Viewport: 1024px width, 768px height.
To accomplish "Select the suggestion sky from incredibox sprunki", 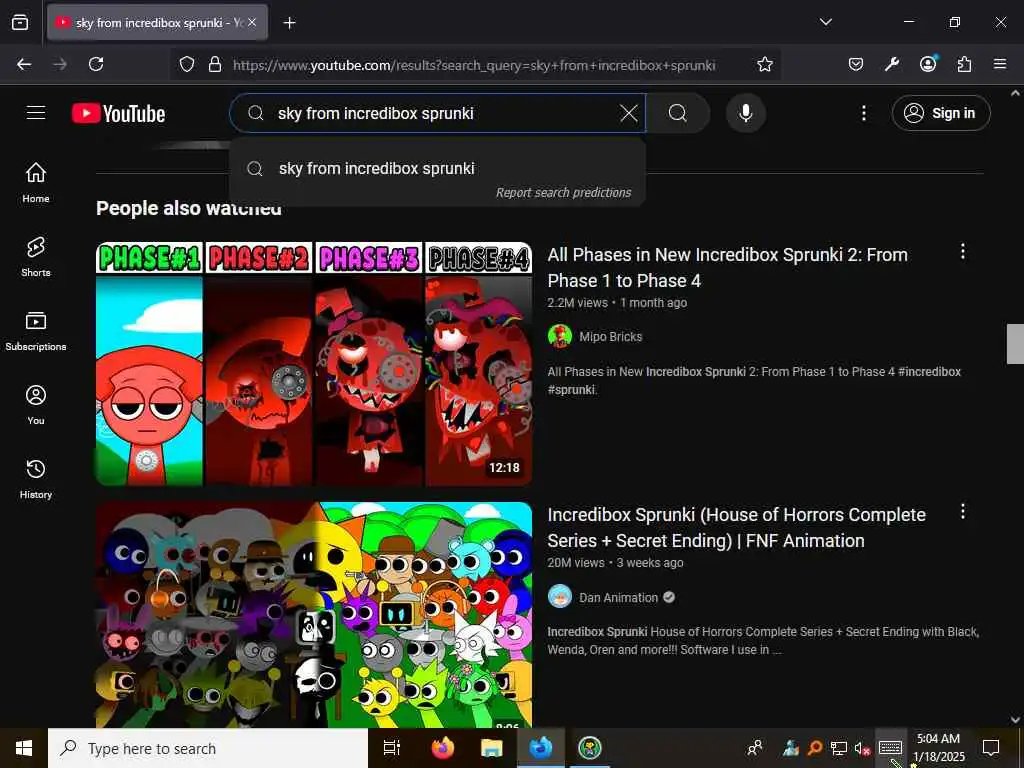I will point(438,168).
